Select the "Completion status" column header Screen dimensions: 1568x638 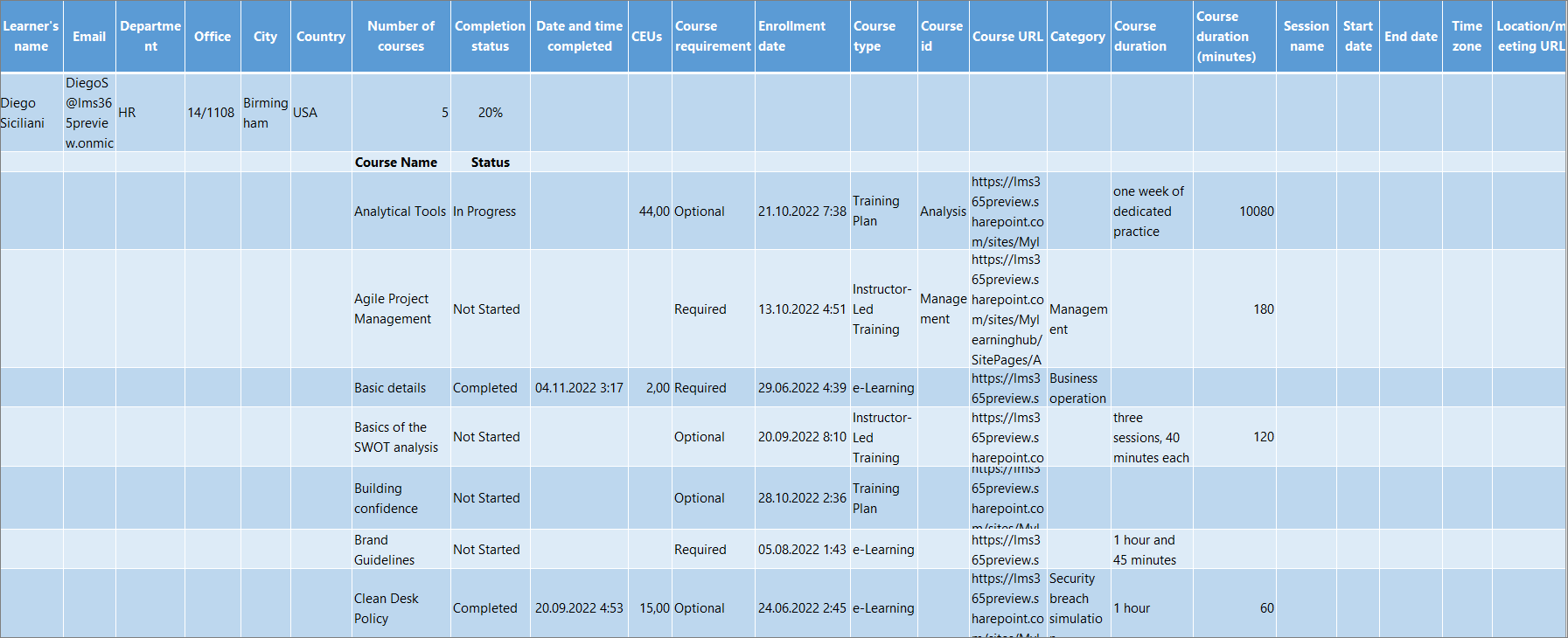(x=490, y=37)
